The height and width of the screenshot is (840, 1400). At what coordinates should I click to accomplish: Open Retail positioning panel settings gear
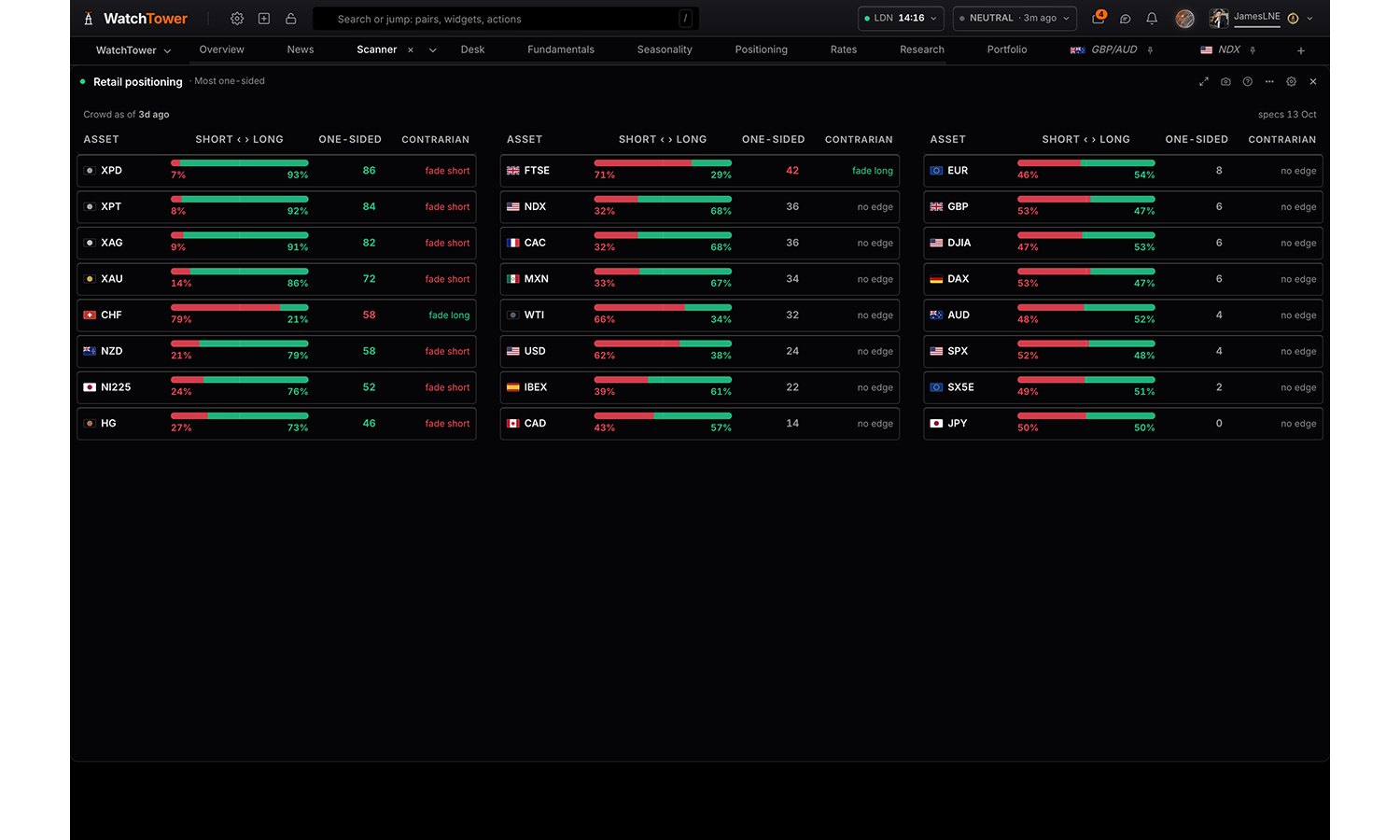tap(1292, 82)
